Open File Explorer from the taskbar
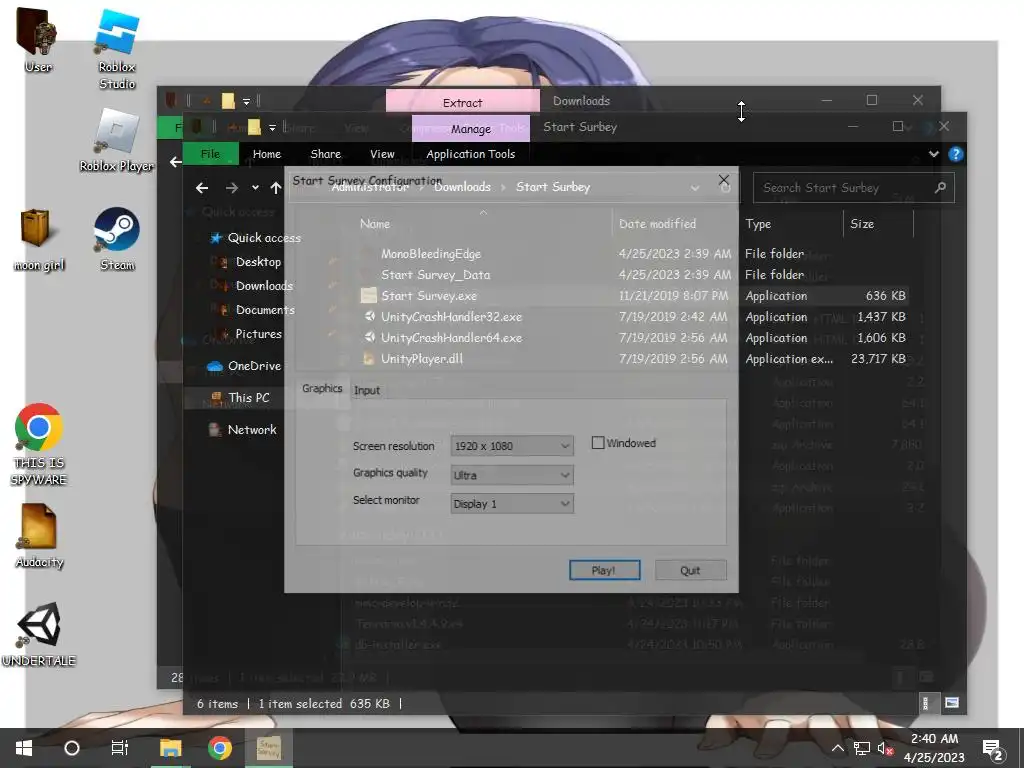The width and height of the screenshot is (1024, 768). (170, 748)
